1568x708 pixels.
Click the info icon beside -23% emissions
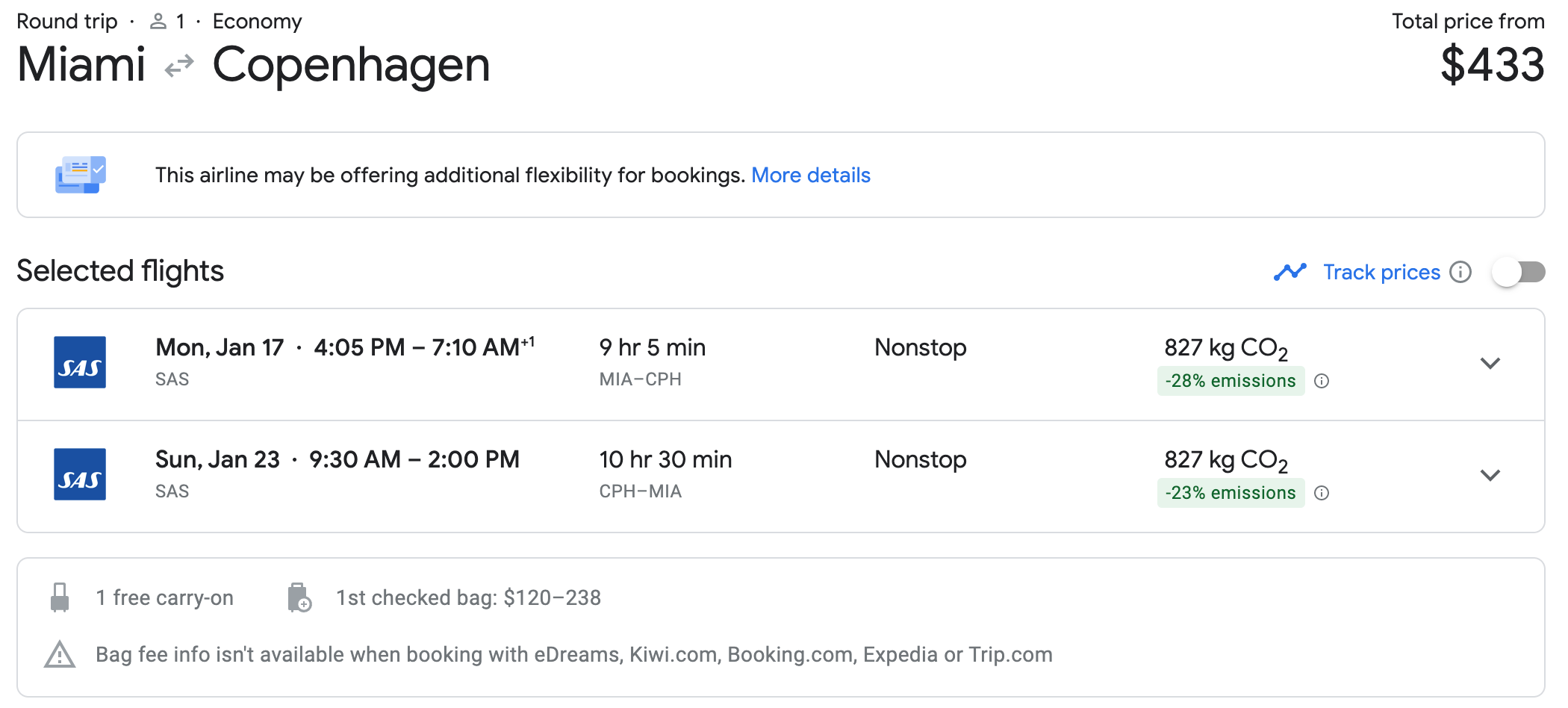click(1322, 493)
